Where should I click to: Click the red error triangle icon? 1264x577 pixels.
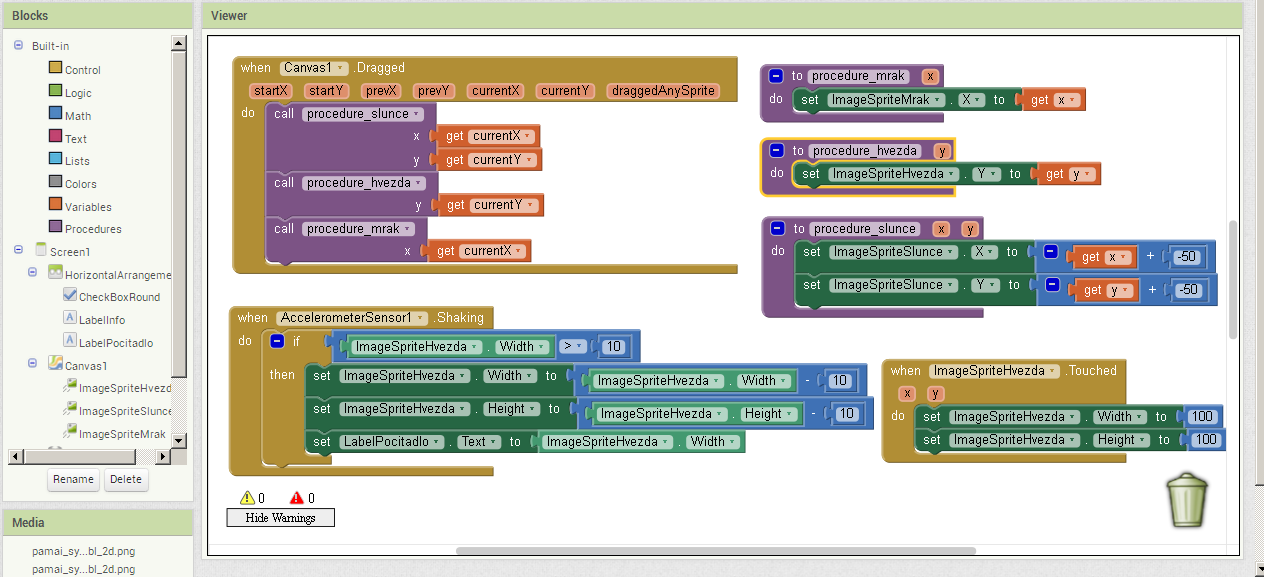296,497
